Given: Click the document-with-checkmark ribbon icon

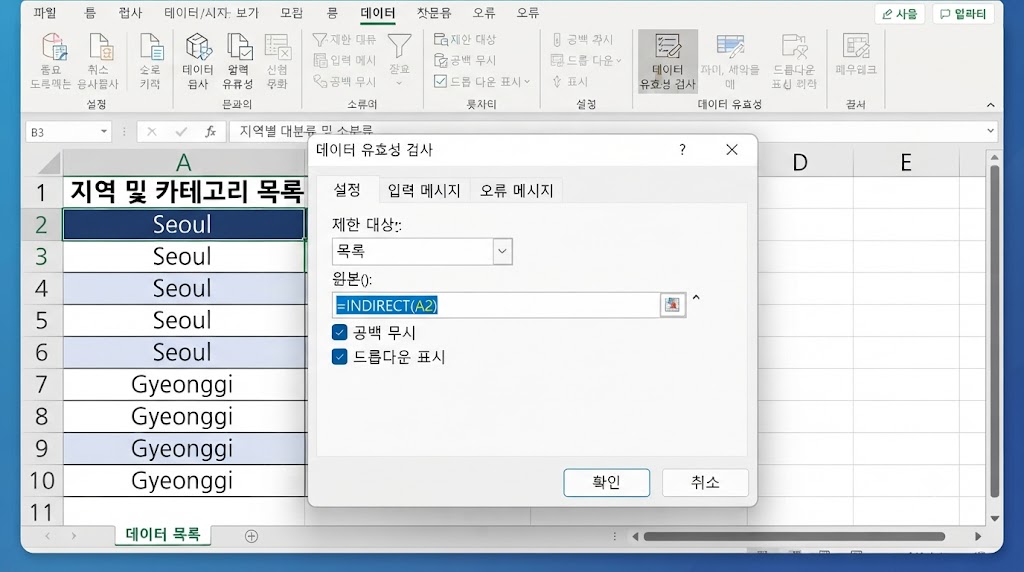Looking at the screenshot, I should point(238,47).
